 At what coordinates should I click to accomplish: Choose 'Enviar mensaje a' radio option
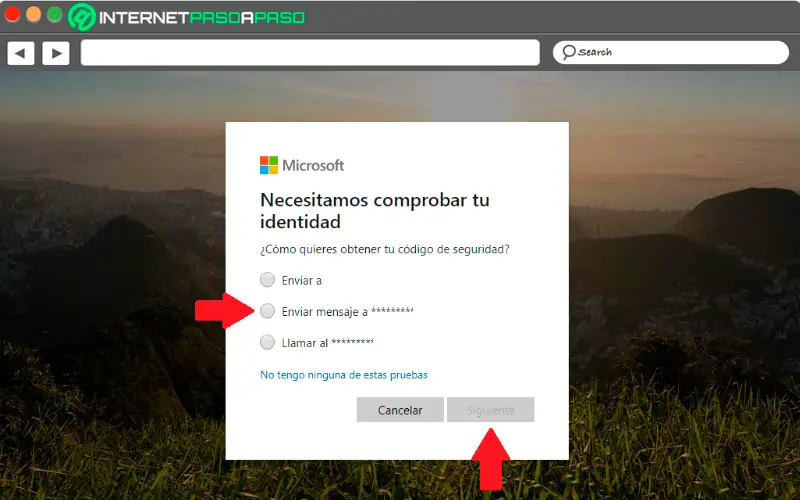(x=267, y=311)
